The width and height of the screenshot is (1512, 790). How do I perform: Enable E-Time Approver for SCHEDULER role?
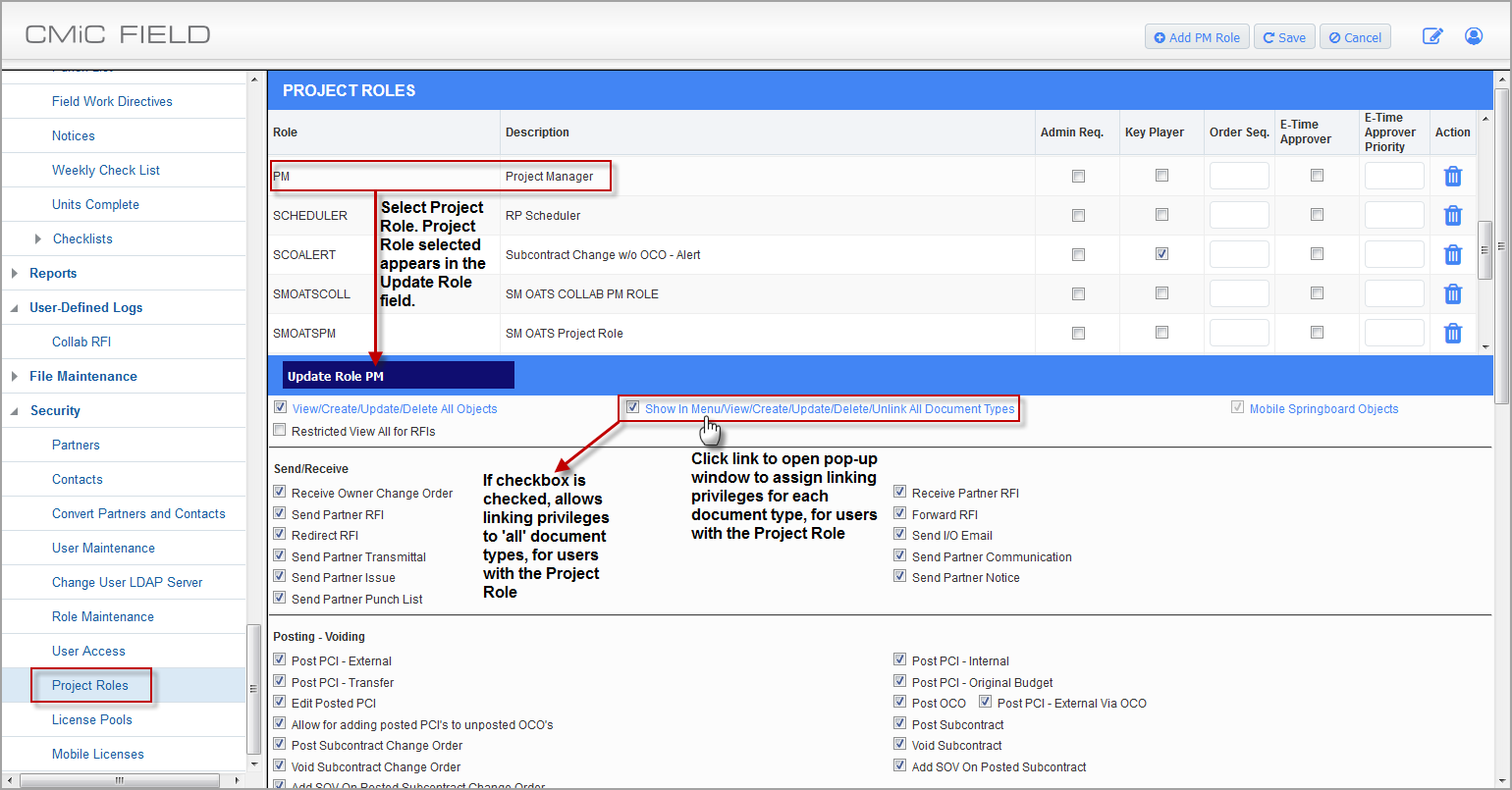[x=1318, y=216]
